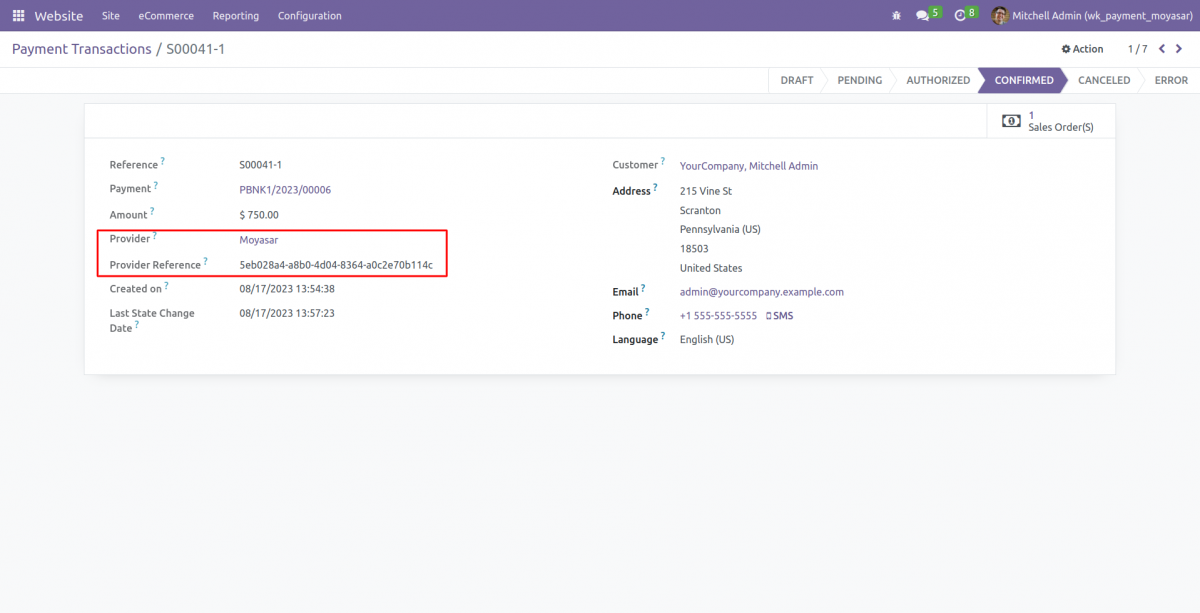The height and width of the screenshot is (613, 1200).
Task: Open the Action gear menu
Action: click(1082, 48)
